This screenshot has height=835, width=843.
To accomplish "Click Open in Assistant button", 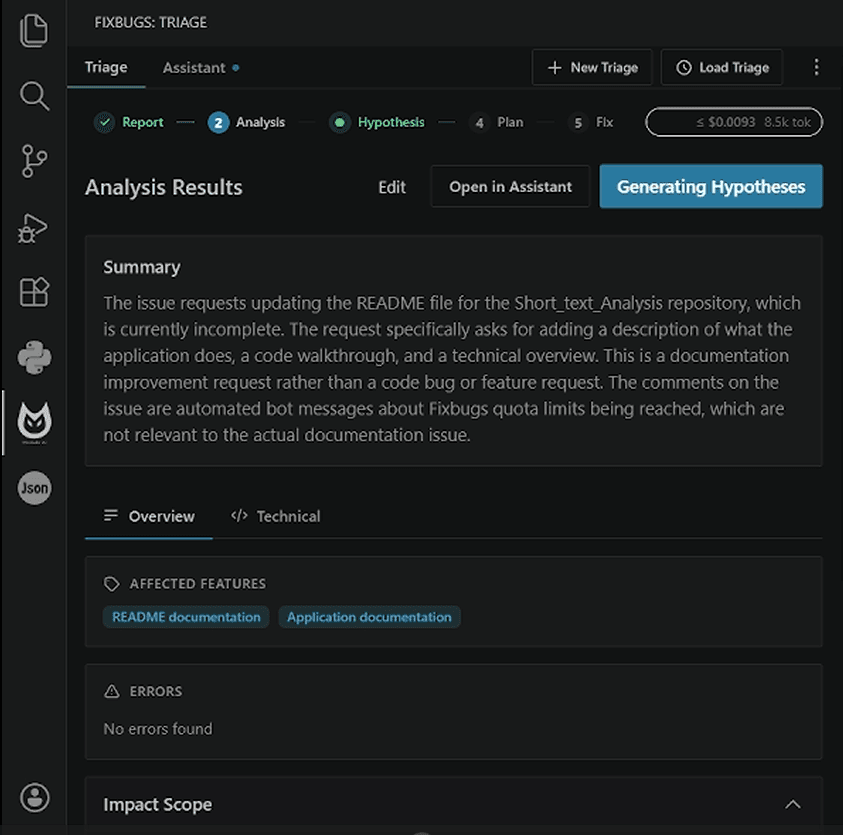I will tap(510, 187).
